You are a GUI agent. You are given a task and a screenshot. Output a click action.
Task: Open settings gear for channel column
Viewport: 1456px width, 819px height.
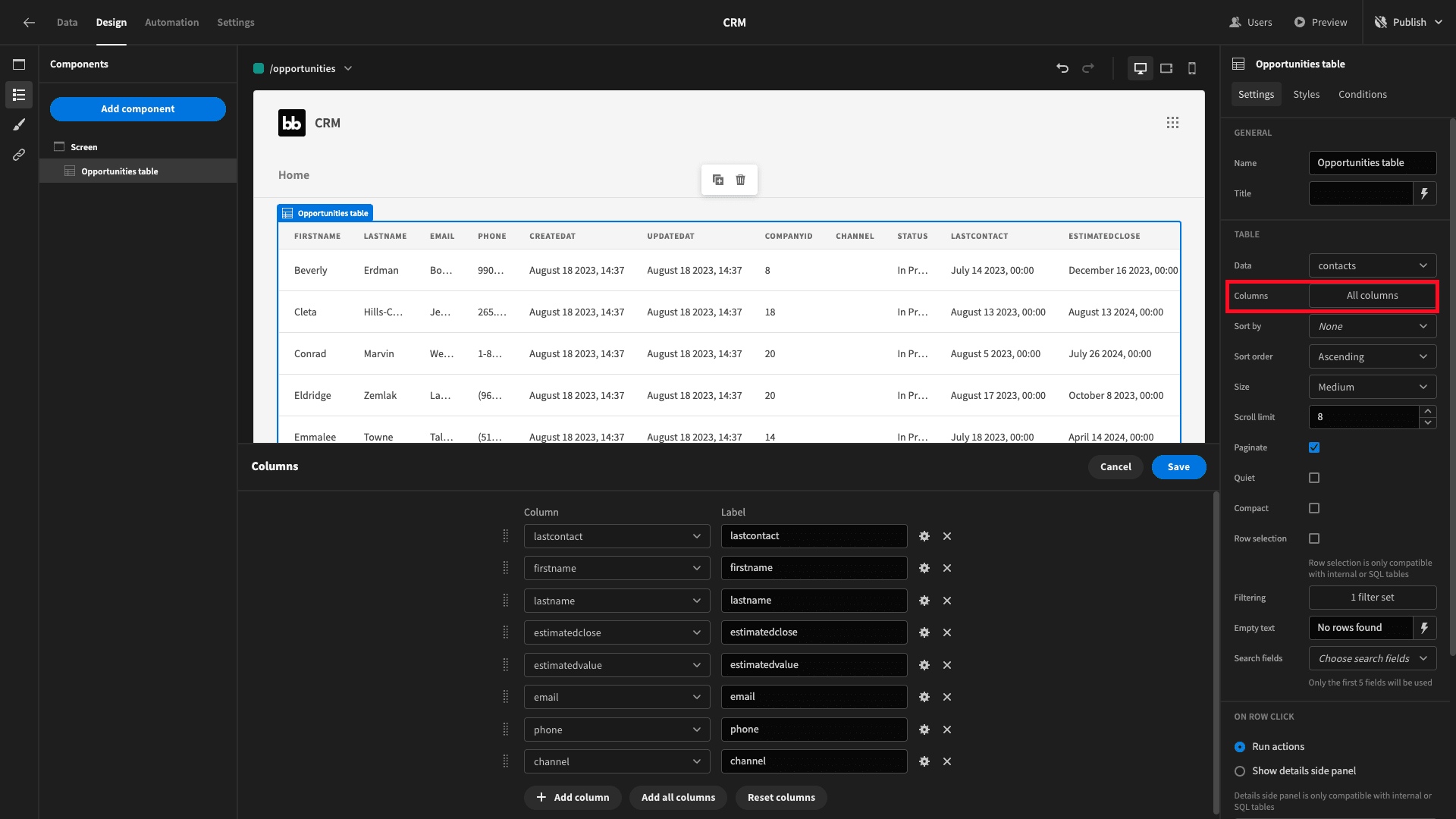tap(924, 761)
